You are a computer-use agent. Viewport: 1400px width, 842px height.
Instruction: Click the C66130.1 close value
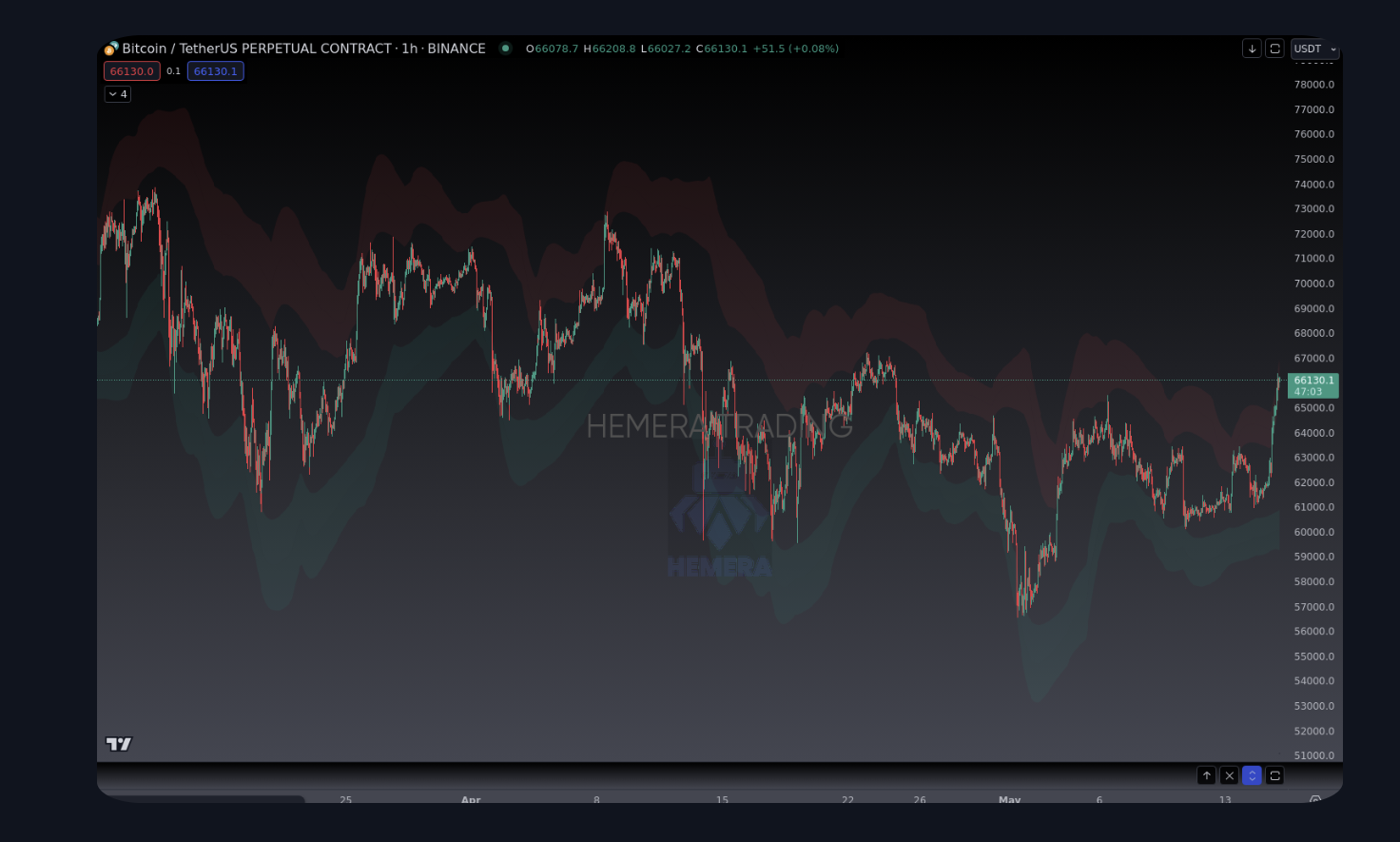722,49
